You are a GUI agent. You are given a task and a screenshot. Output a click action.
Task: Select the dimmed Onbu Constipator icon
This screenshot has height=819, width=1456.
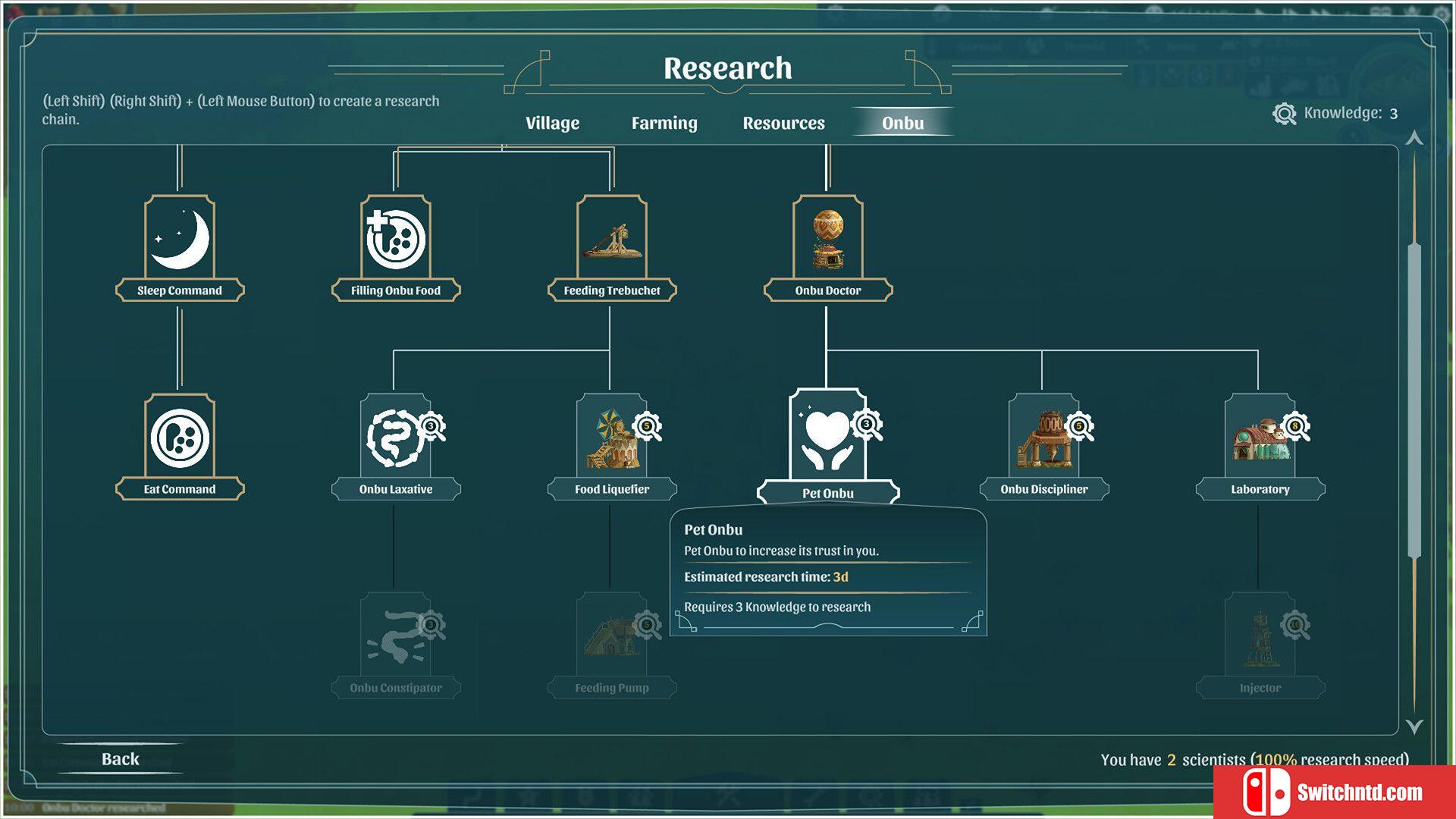tap(394, 637)
